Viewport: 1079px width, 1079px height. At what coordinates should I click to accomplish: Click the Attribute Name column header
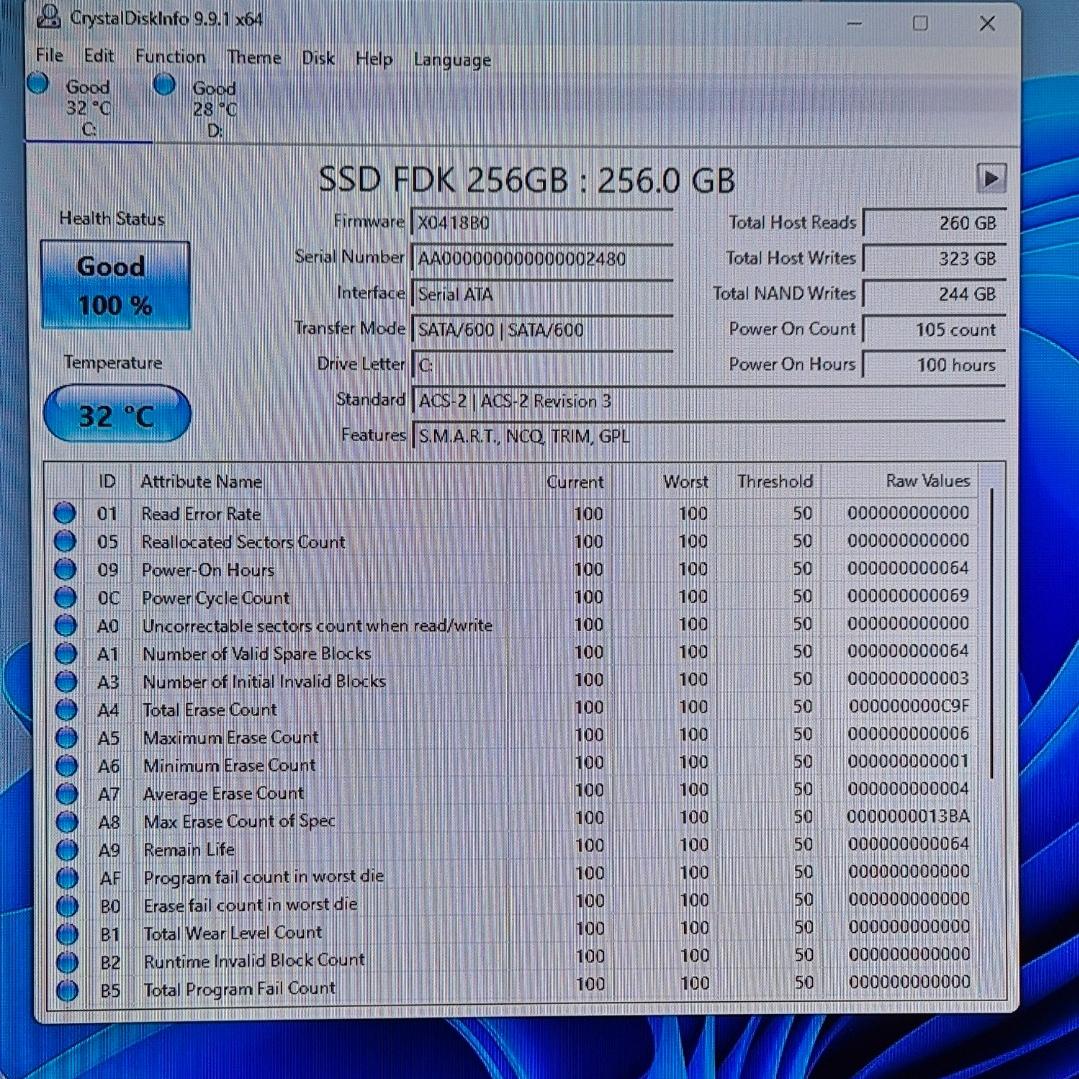click(319, 481)
